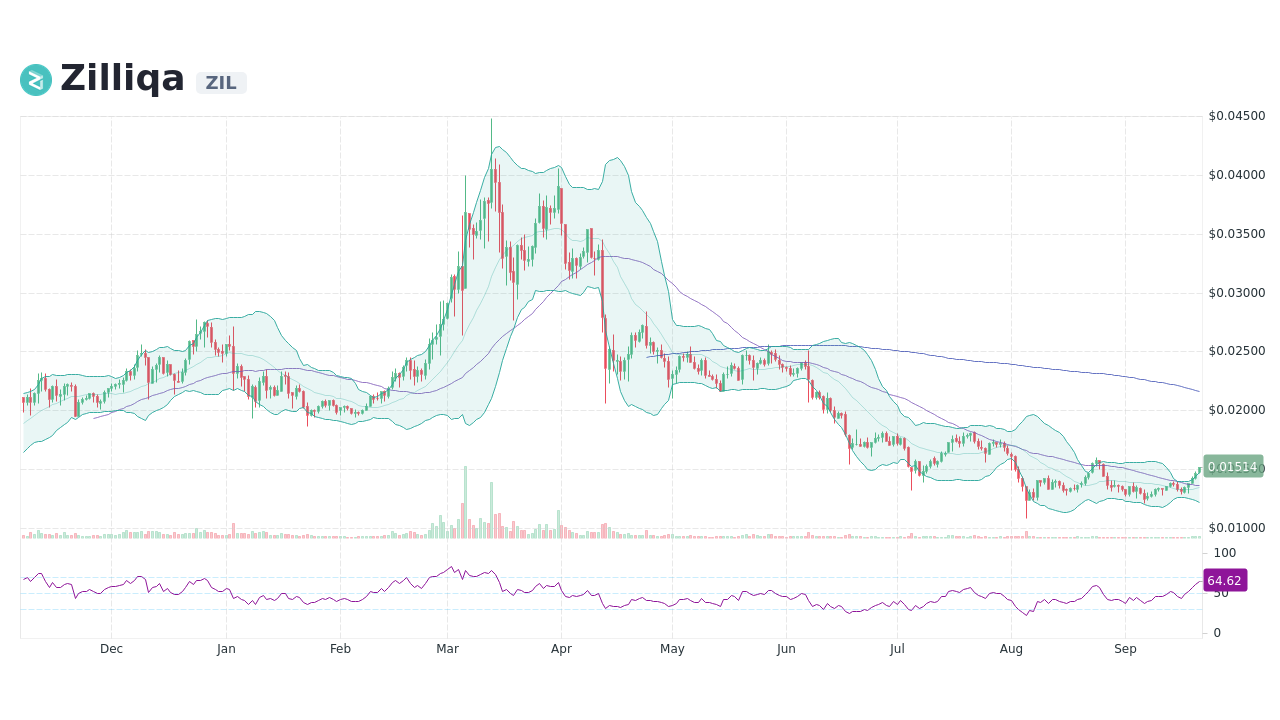The image size is (1280, 720).
Task: Click the Feb date axis label
Action: pyautogui.click(x=341, y=649)
